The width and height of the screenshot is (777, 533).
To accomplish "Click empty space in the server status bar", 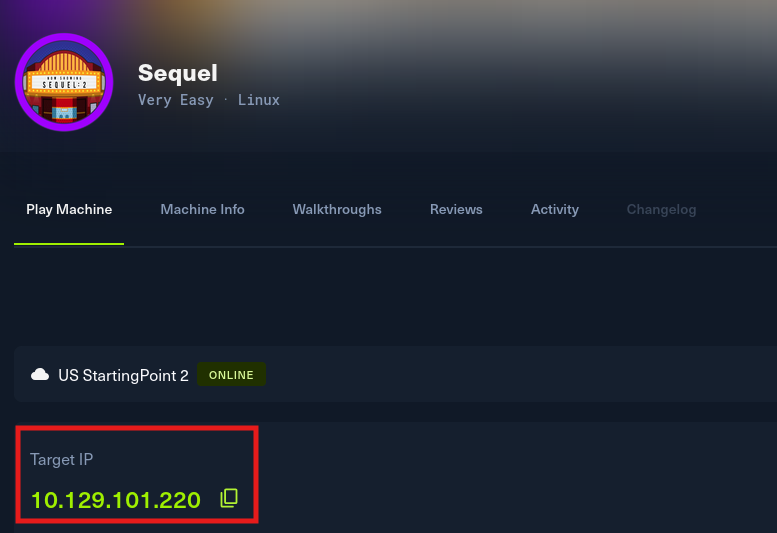I will [520, 374].
